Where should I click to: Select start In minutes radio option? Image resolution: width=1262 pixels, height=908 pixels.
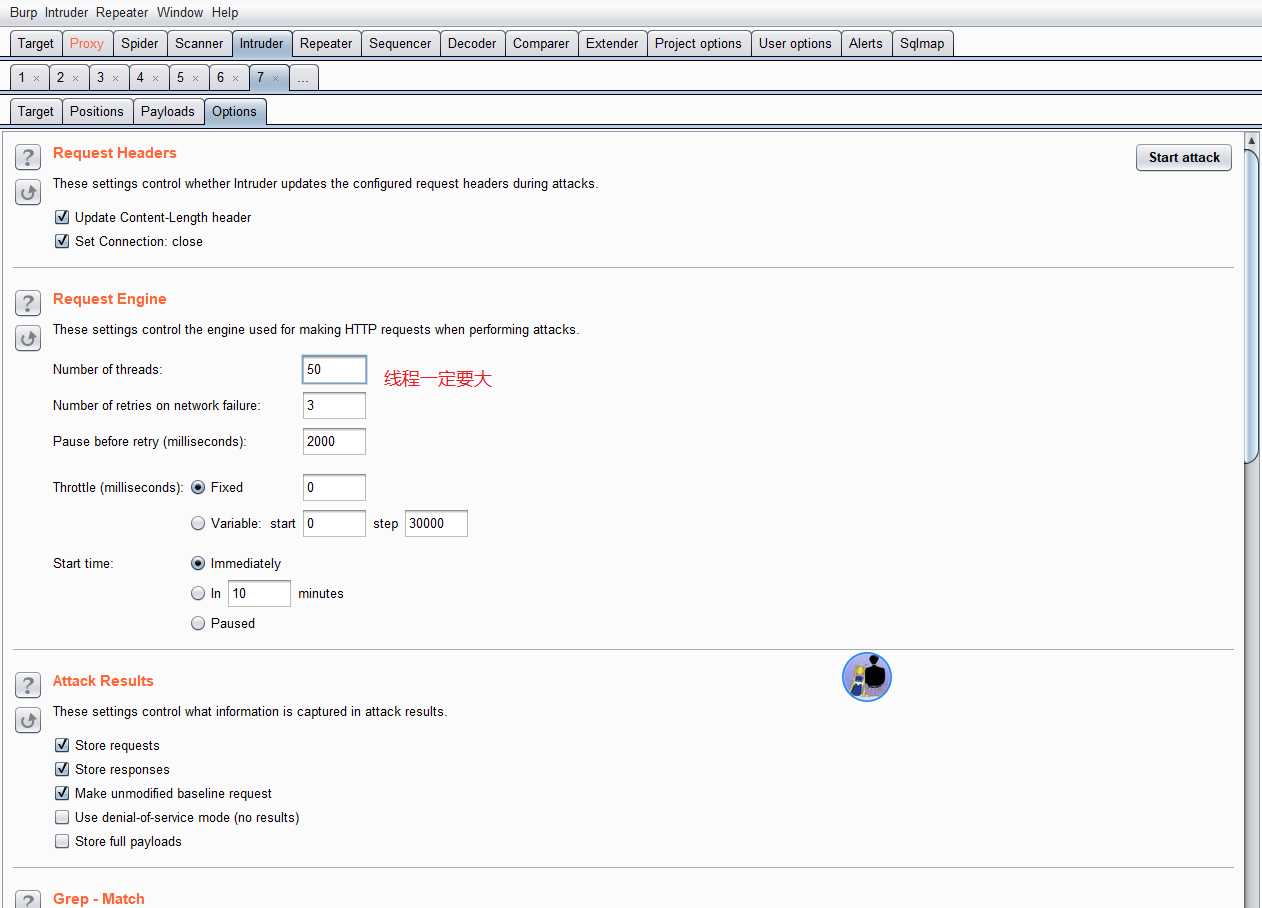point(198,593)
